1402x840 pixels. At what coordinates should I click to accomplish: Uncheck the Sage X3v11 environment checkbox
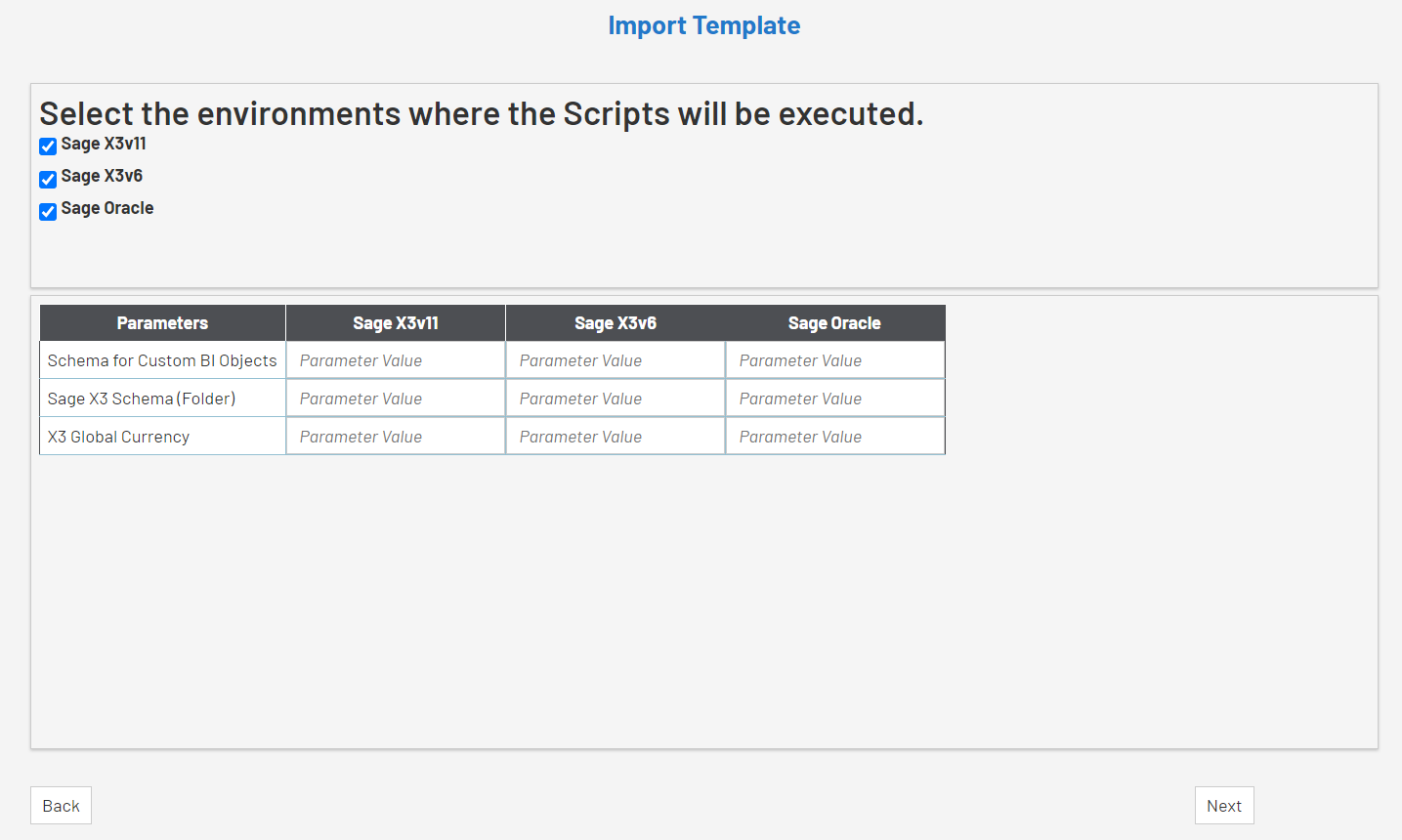coord(48,147)
